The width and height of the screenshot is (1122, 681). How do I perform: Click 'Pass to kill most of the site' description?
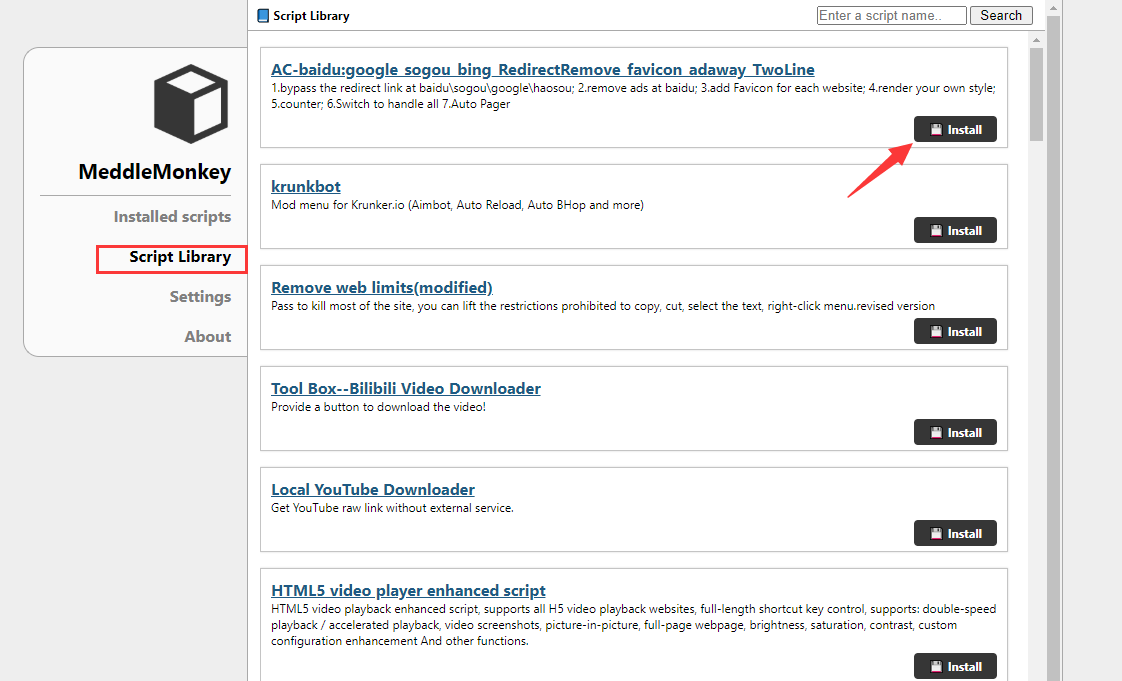pos(603,306)
